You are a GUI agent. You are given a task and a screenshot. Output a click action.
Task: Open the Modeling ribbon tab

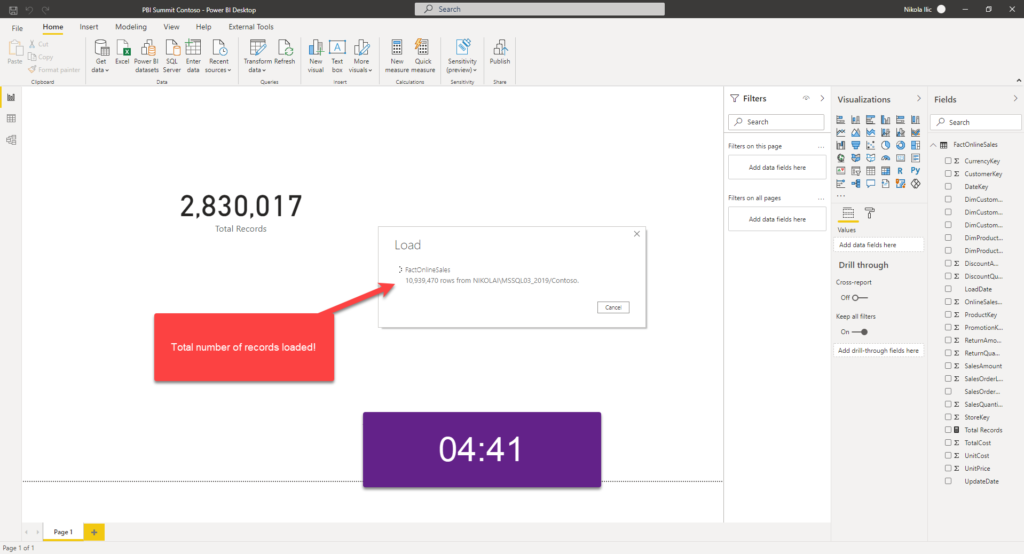[x=131, y=27]
